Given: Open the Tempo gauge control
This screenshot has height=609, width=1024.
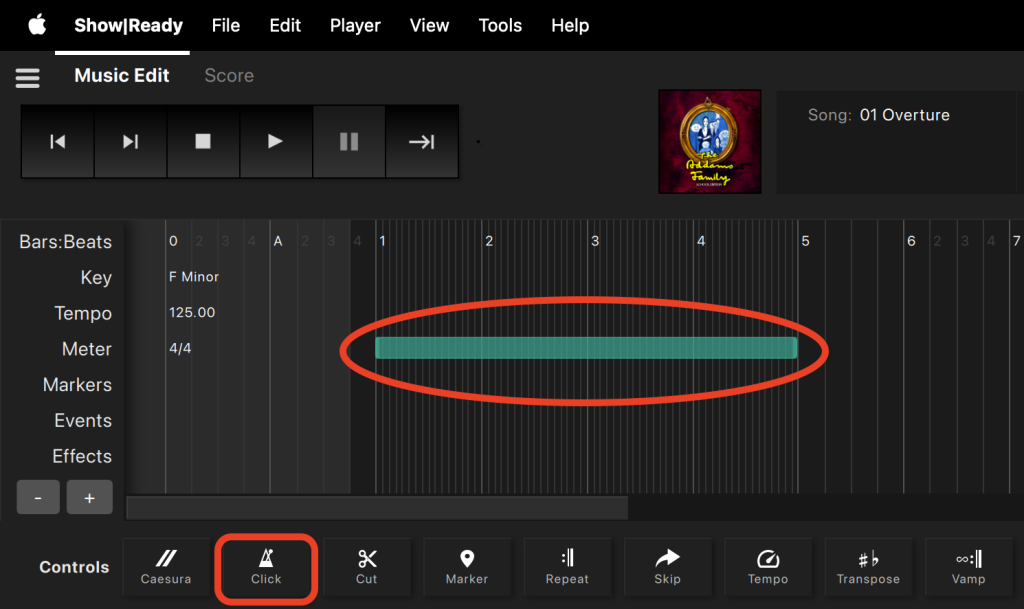Looking at the screenshot, I should 768,567.
